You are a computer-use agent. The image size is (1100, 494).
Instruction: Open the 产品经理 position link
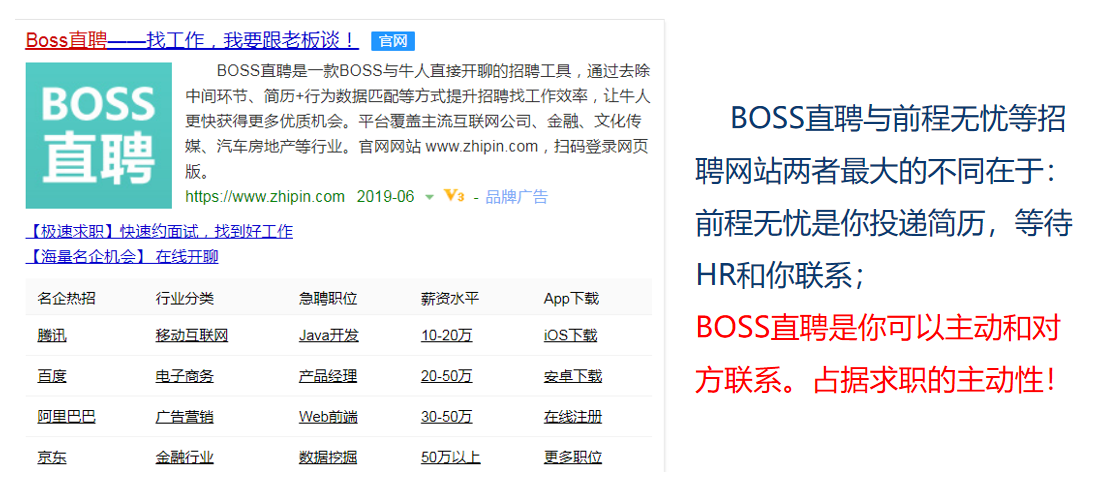click(x=328, y=376)
